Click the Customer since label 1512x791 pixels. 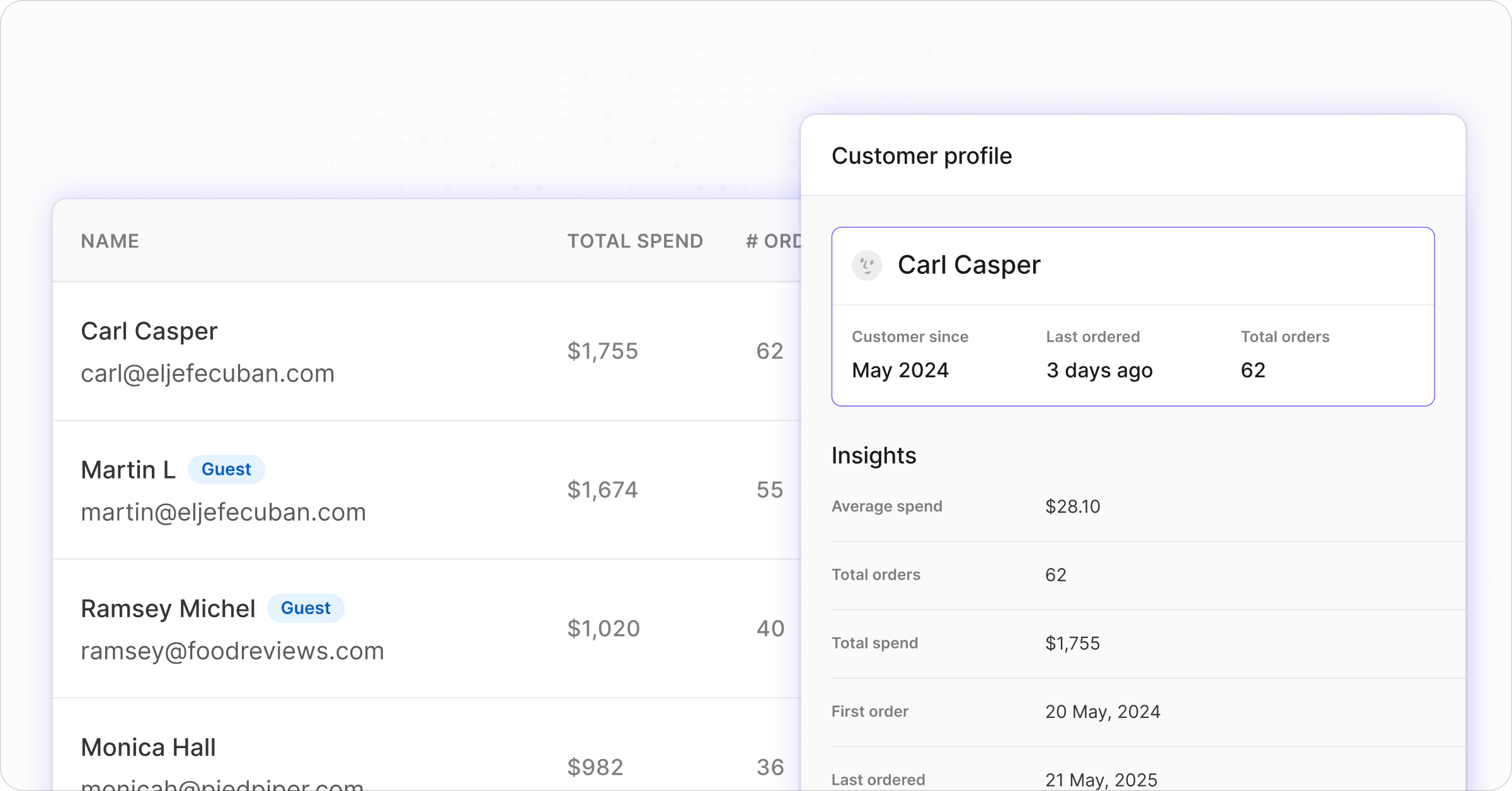910,337
